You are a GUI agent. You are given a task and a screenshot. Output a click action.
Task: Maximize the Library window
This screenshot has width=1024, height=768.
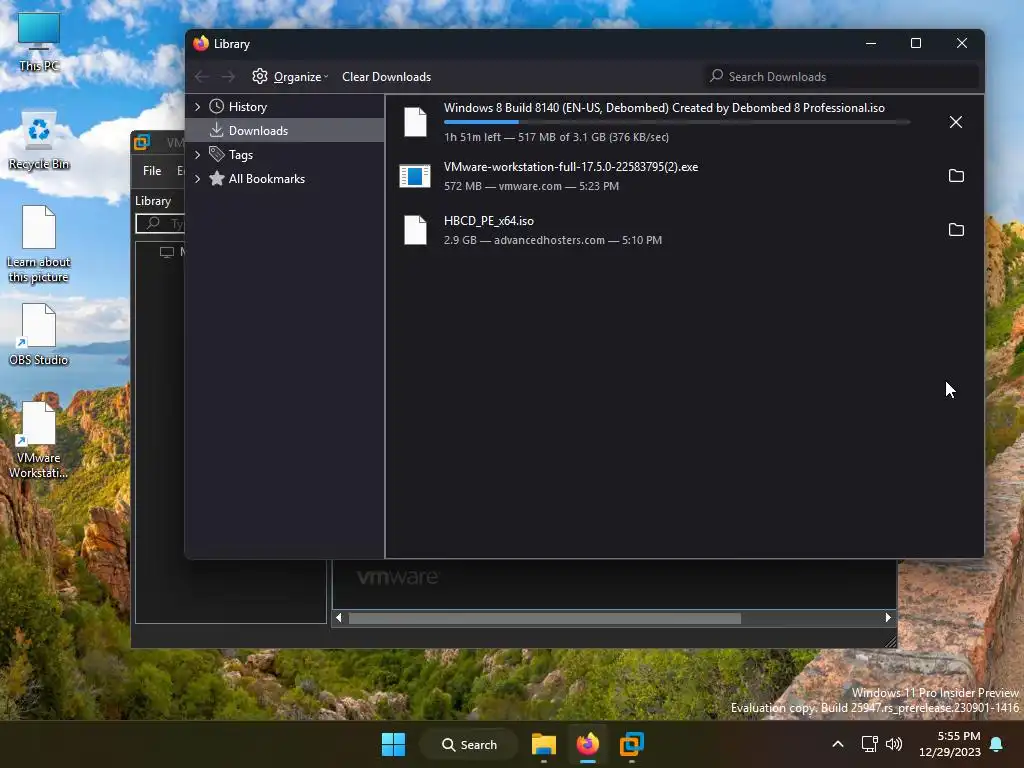(916, 43)
